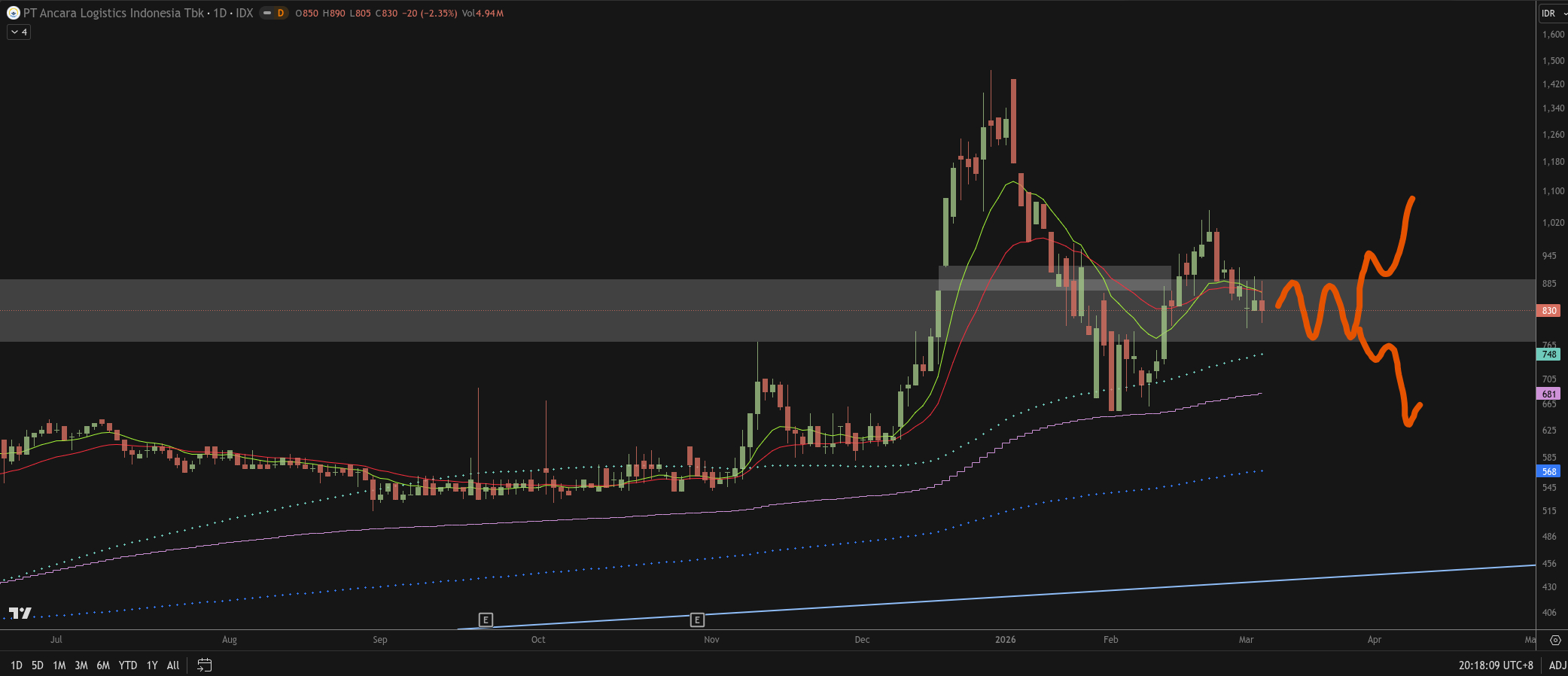Switch to the 1D time range

pyautogui.click(x=17, y=665)
